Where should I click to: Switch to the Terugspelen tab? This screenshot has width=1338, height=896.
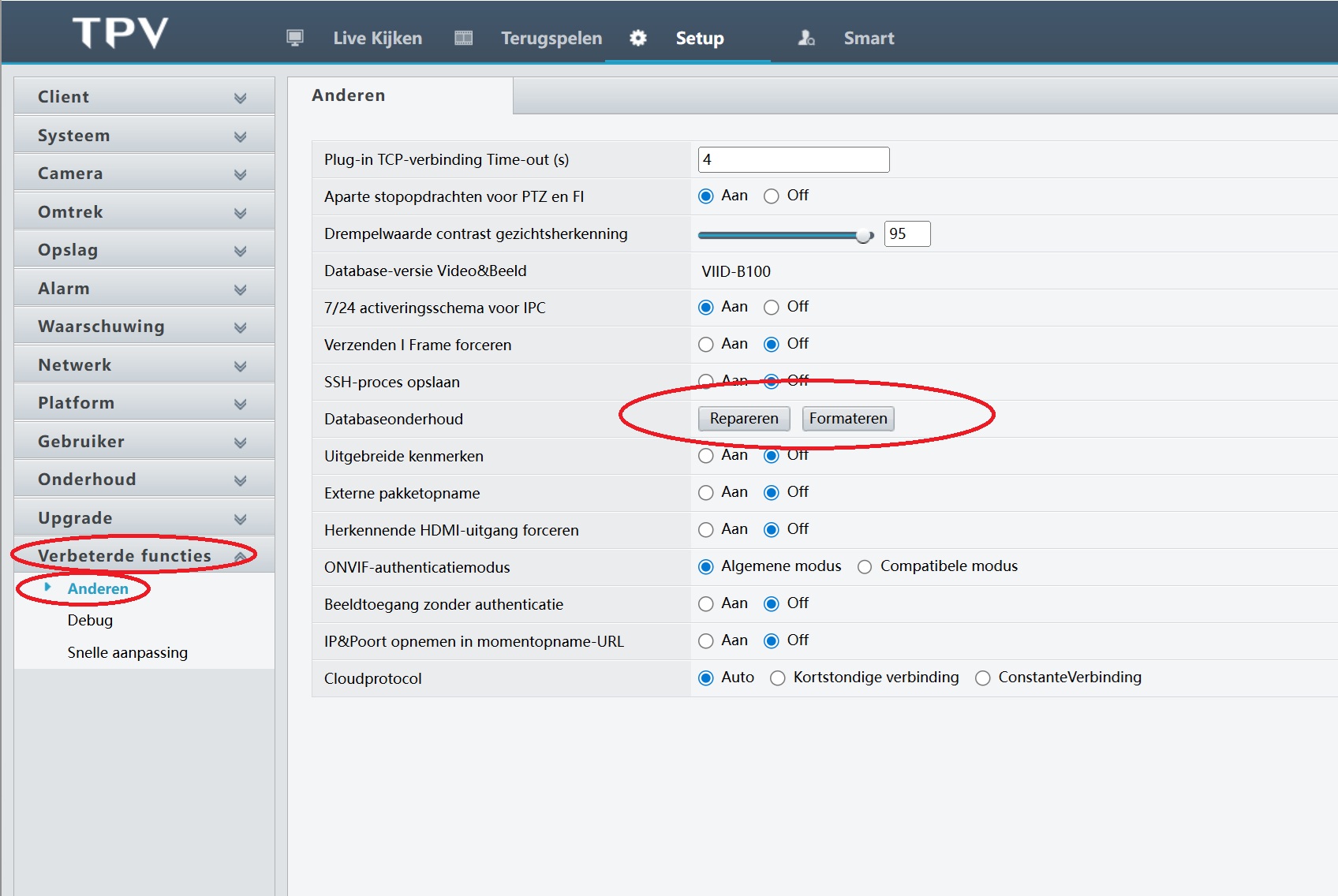click(551, 38)
